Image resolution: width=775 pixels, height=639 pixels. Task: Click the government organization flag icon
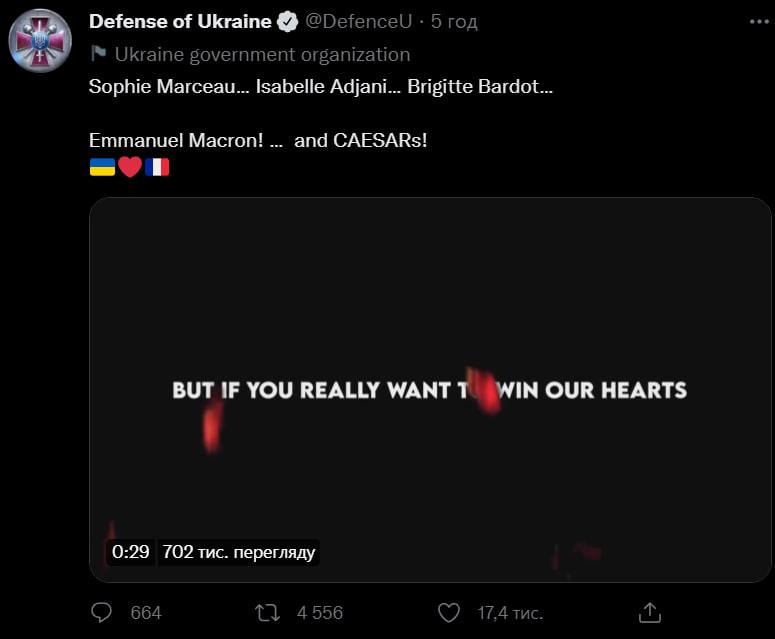(98, 54)
